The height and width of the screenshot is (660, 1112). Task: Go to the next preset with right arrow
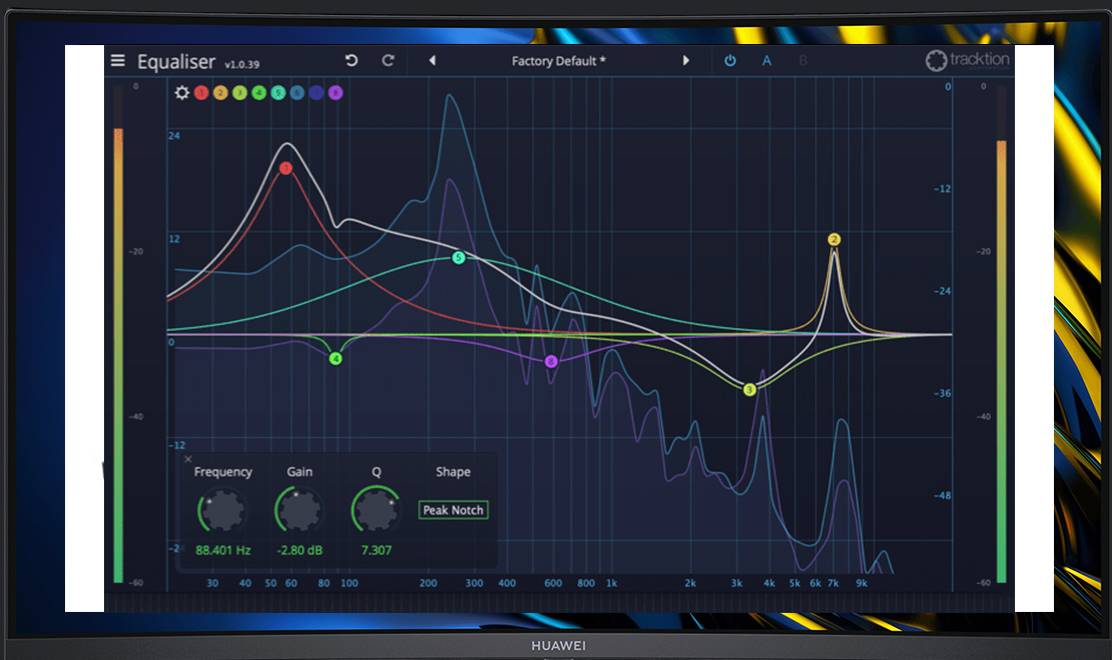(x=686, y=60)
